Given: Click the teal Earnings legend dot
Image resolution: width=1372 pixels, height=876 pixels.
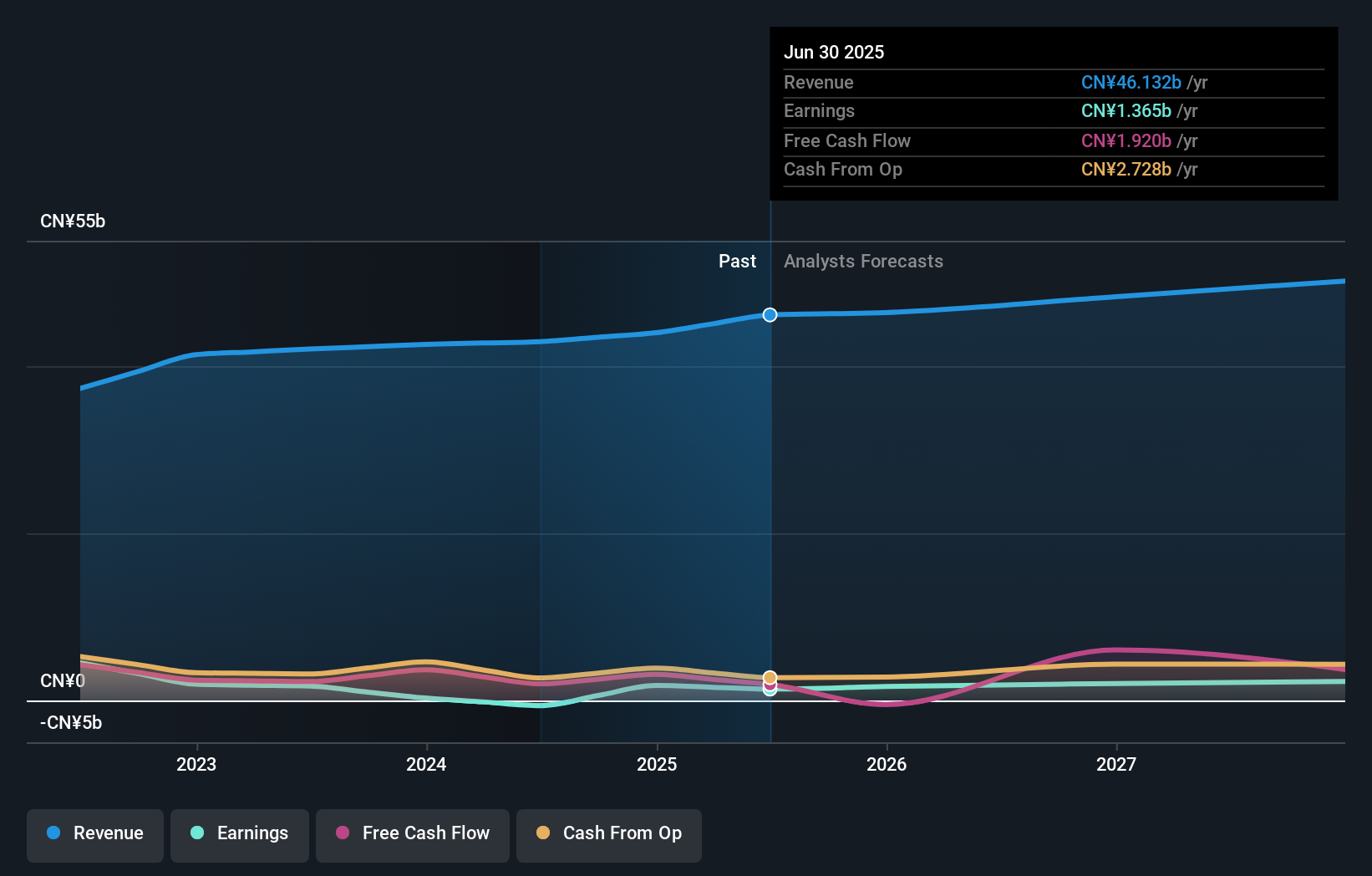Looking at the screenshot, I should (196, 833).
